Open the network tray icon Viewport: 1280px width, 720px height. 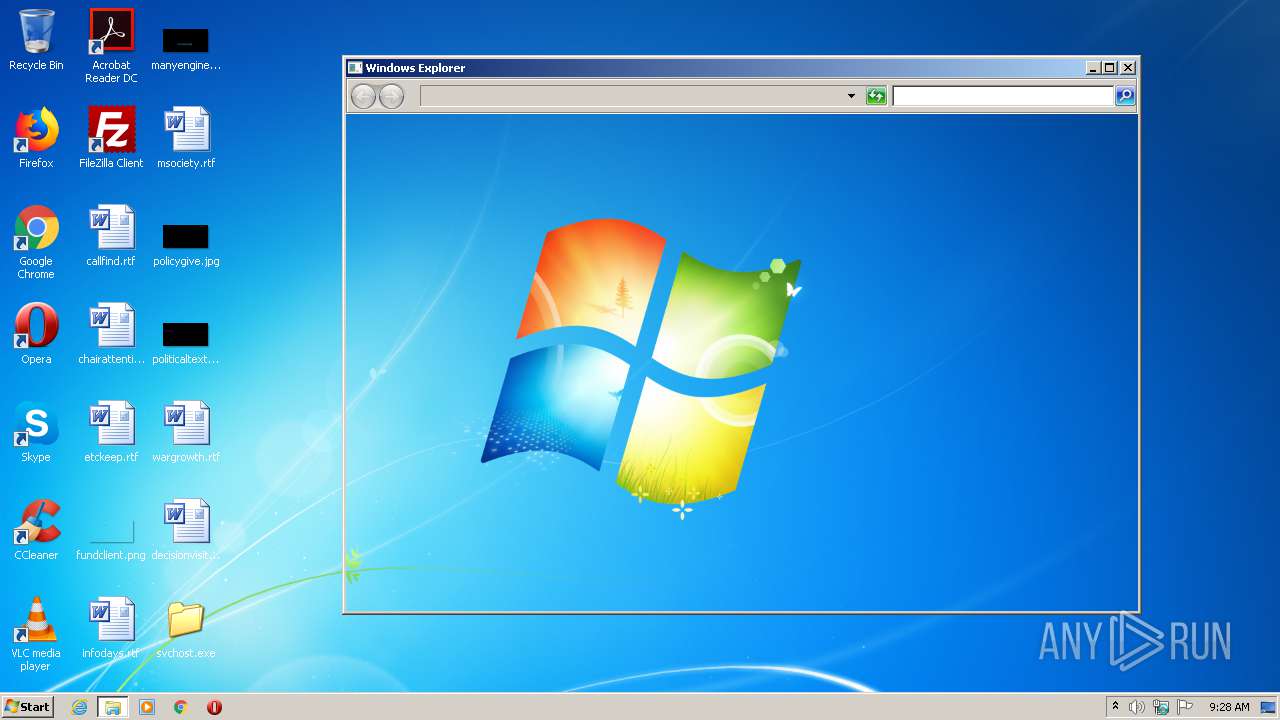[x=1161, y=707]
